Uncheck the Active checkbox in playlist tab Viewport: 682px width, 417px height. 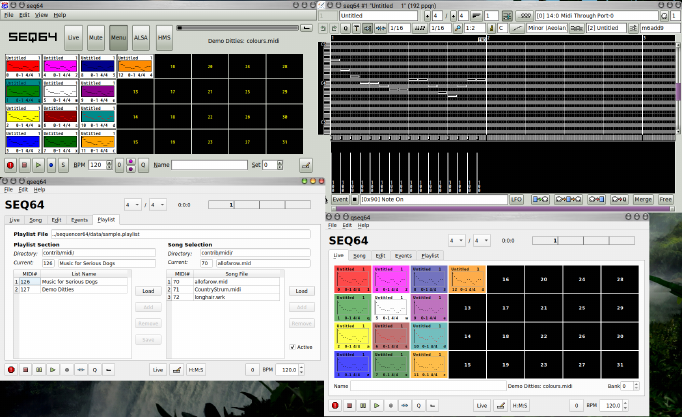292,347
